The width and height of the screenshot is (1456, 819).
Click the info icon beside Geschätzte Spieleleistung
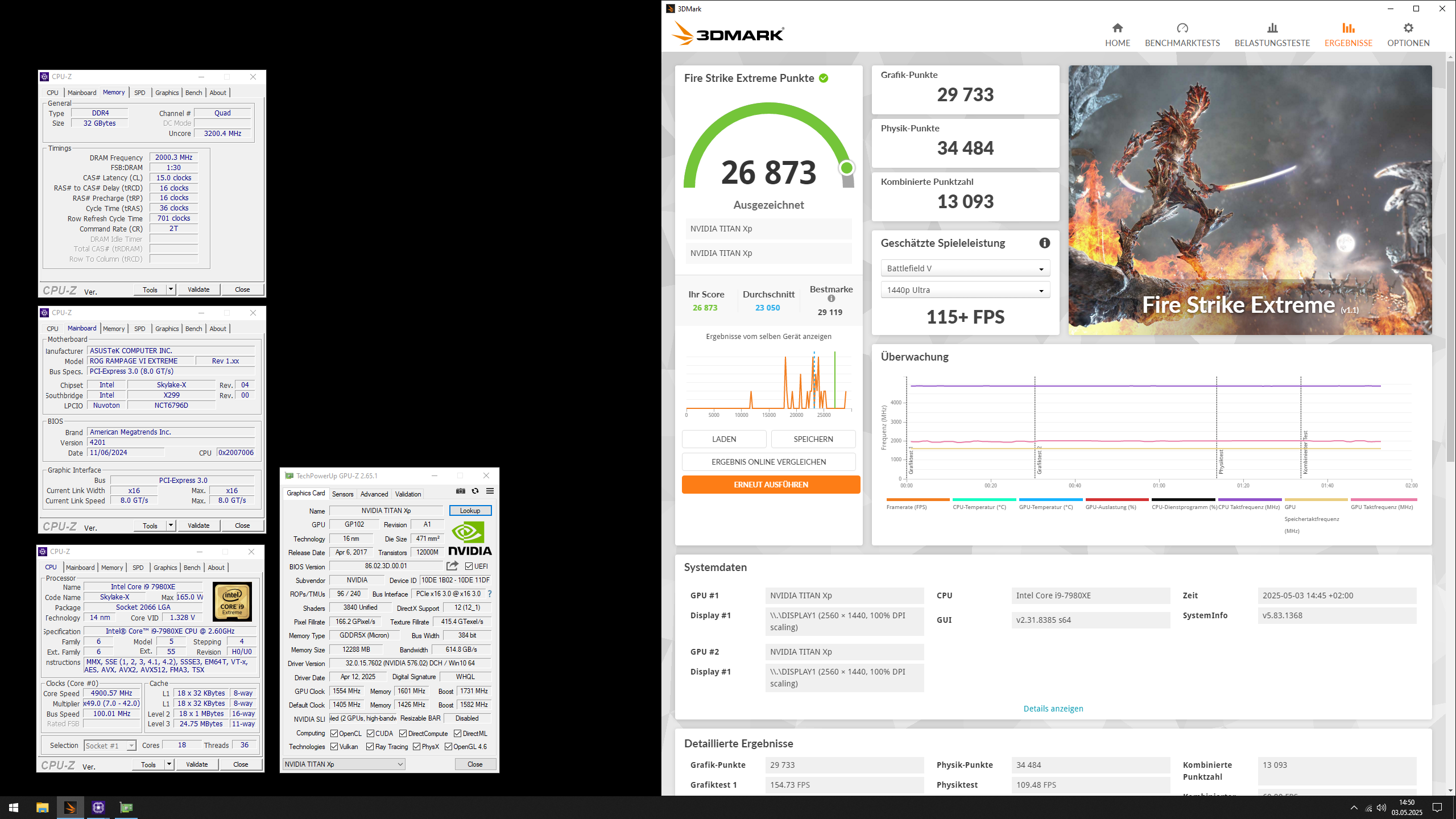1045,243
